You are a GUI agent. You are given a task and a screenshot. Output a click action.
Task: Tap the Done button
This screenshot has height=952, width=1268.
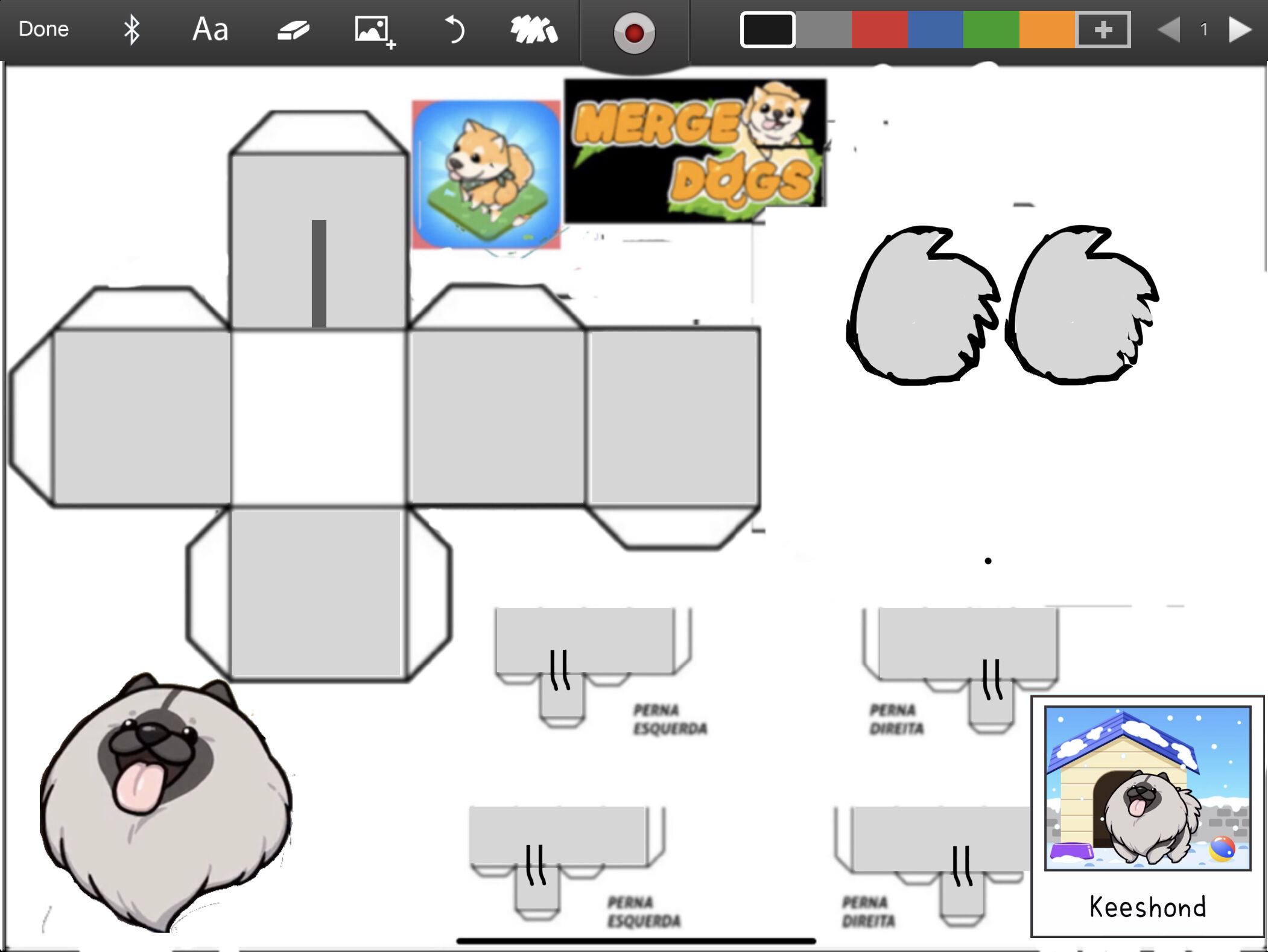[43, 29]
